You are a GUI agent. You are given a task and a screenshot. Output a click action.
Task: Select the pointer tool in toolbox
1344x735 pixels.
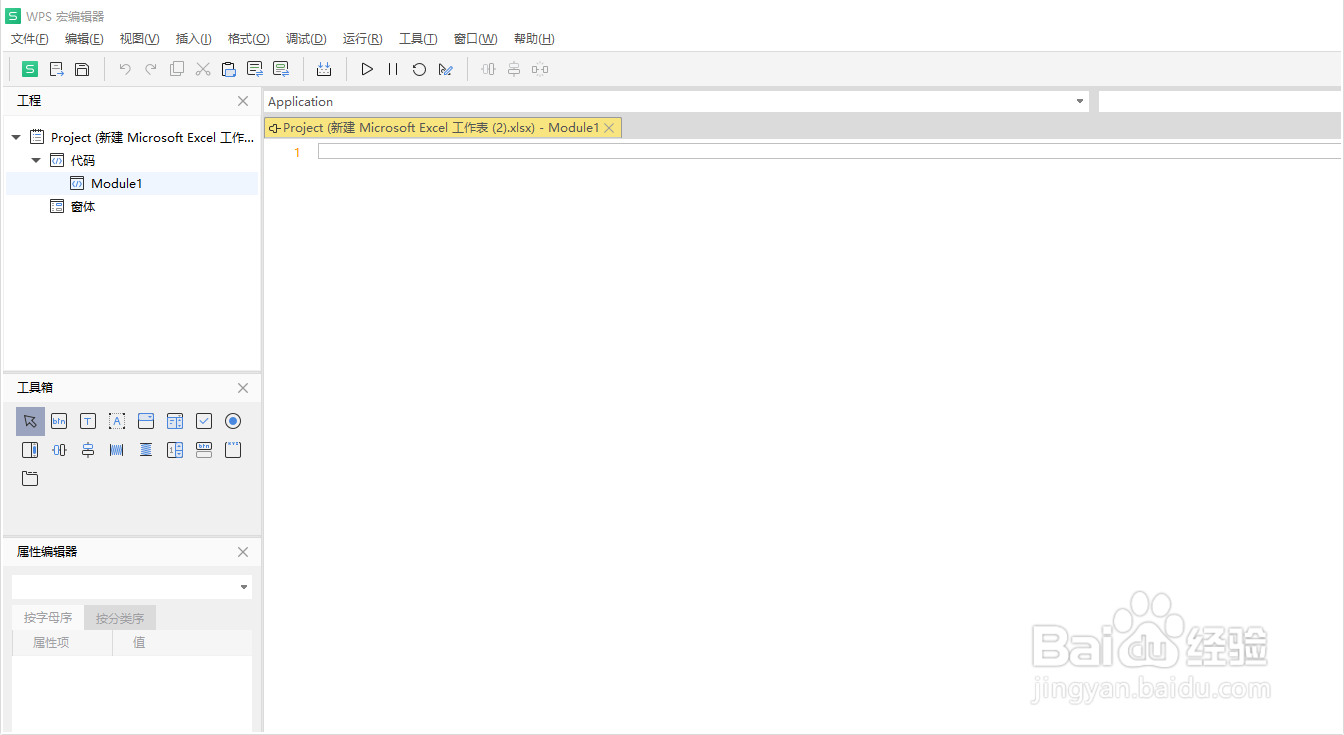pyautogui.click(x=30, y=421)
